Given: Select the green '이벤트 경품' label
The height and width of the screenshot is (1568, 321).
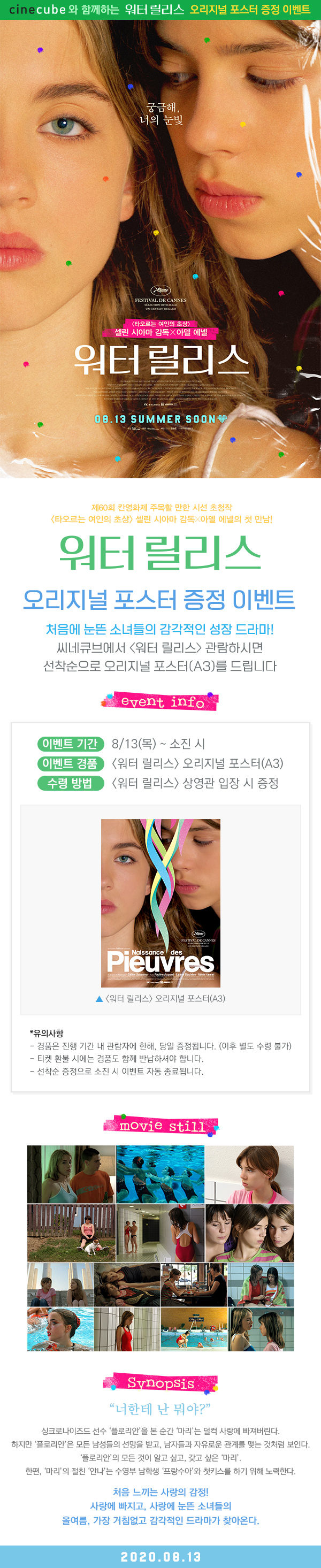Looking at the screenshot, I should (x=70, y=763).
